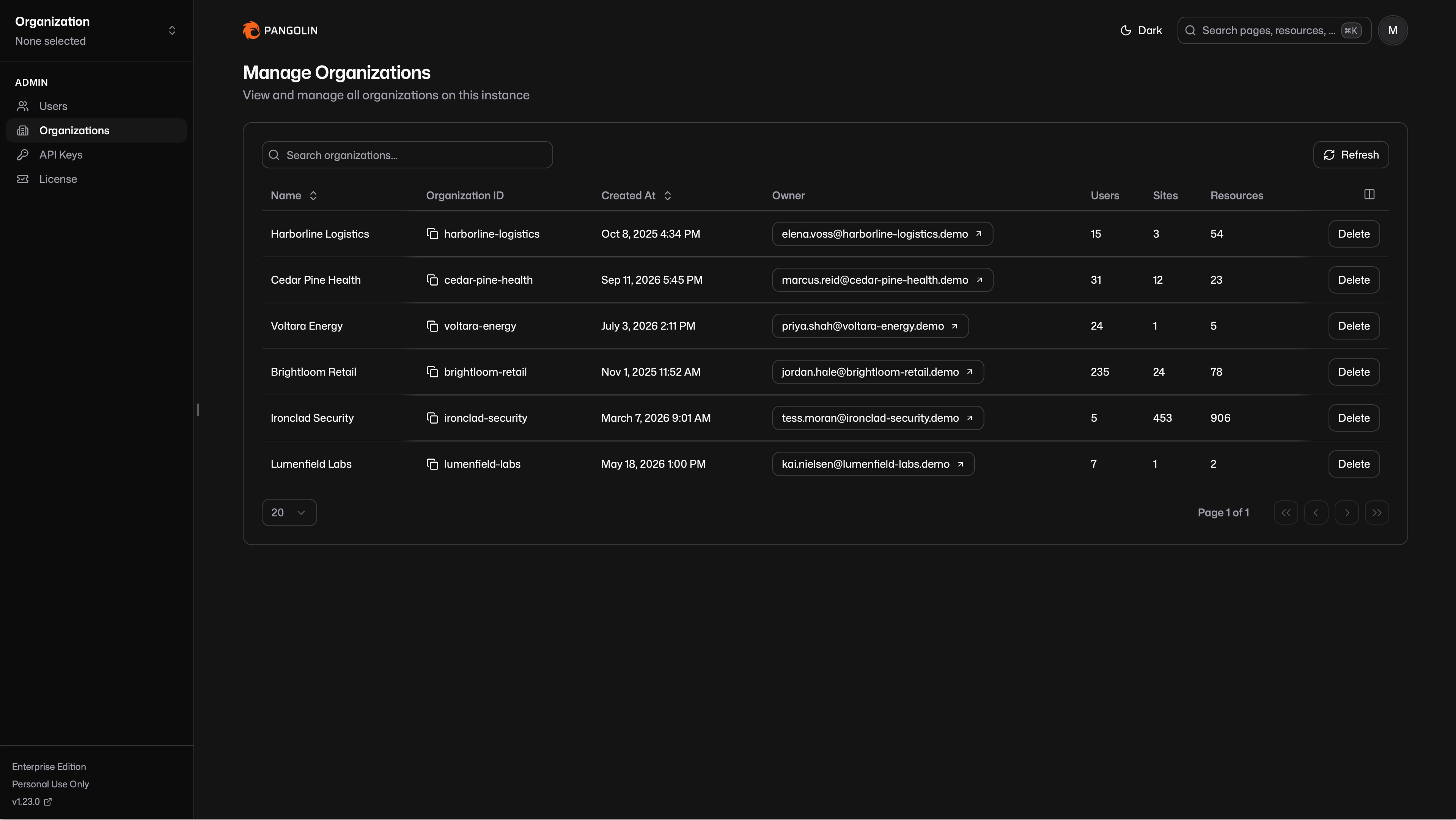Copy the harborline-logistics organization ID
1456x820 pixels.
(x=432, y=234)
